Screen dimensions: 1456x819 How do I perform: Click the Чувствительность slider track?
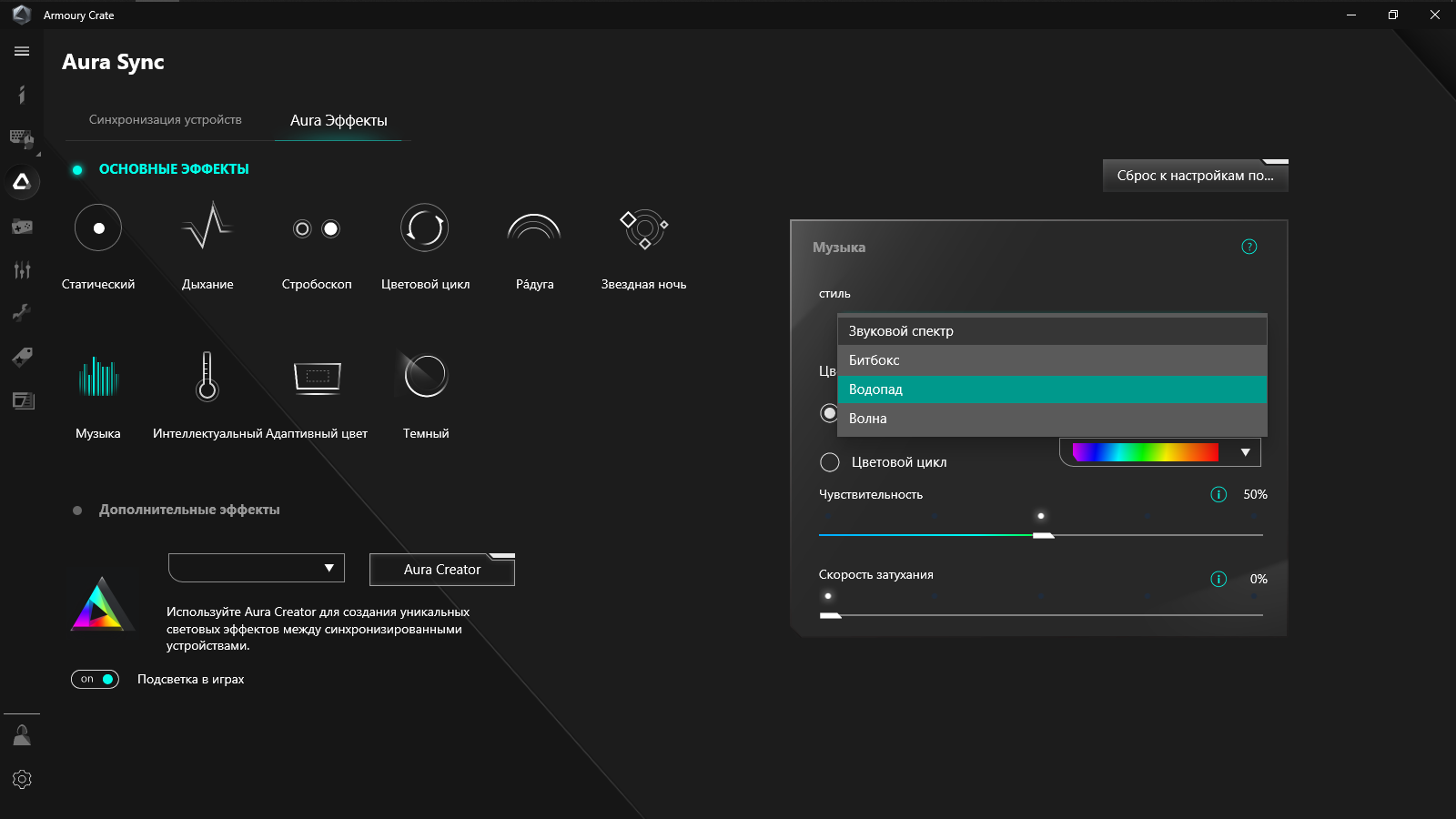click(x=1041, y=535)
